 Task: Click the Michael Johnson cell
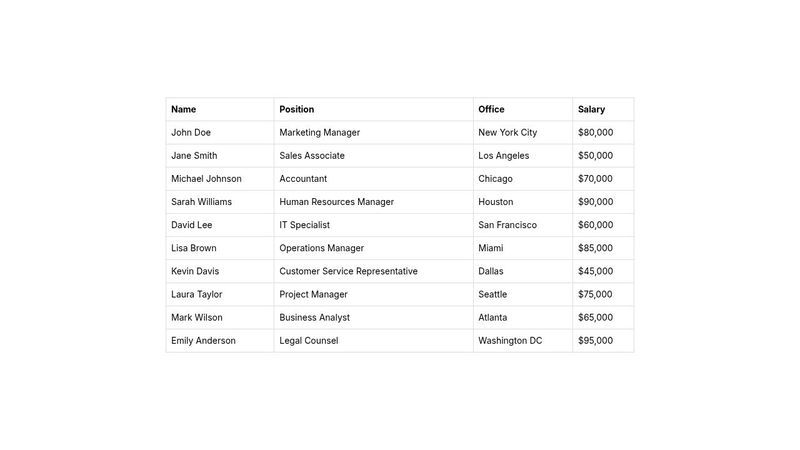206,179
